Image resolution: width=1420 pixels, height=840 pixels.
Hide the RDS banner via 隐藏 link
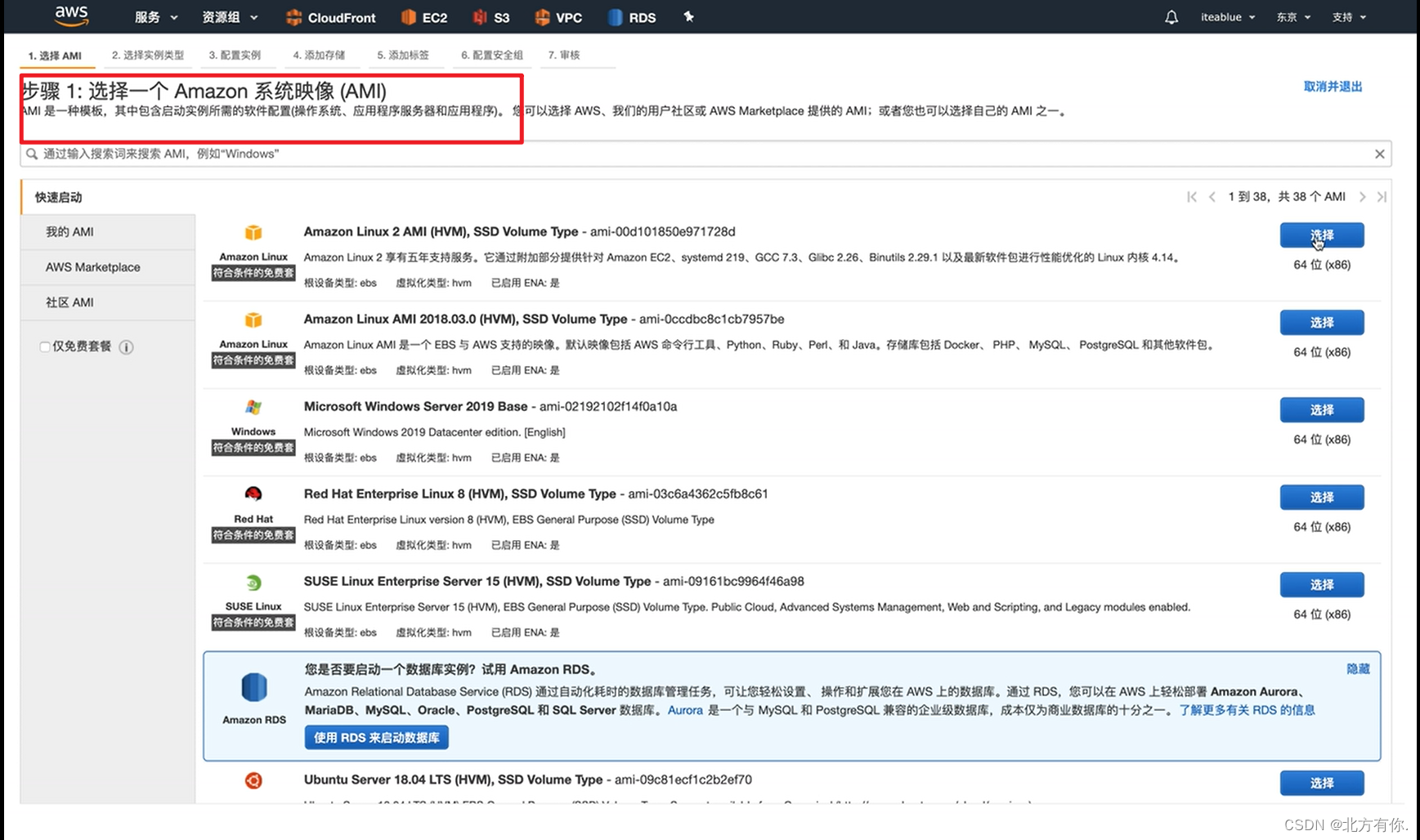click(1358, 669)
